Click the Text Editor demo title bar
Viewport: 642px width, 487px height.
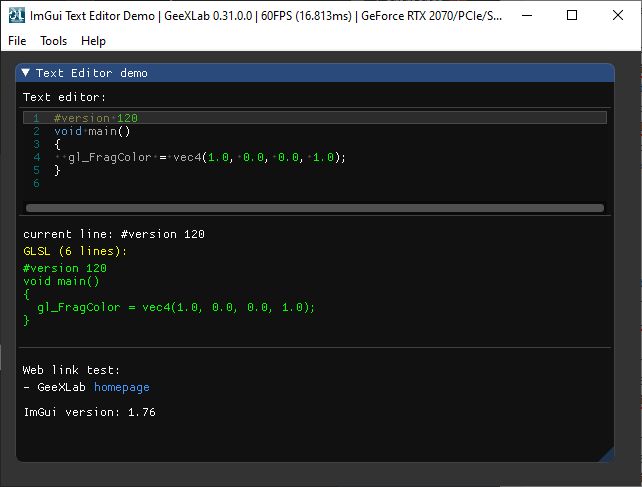point(315,73)
